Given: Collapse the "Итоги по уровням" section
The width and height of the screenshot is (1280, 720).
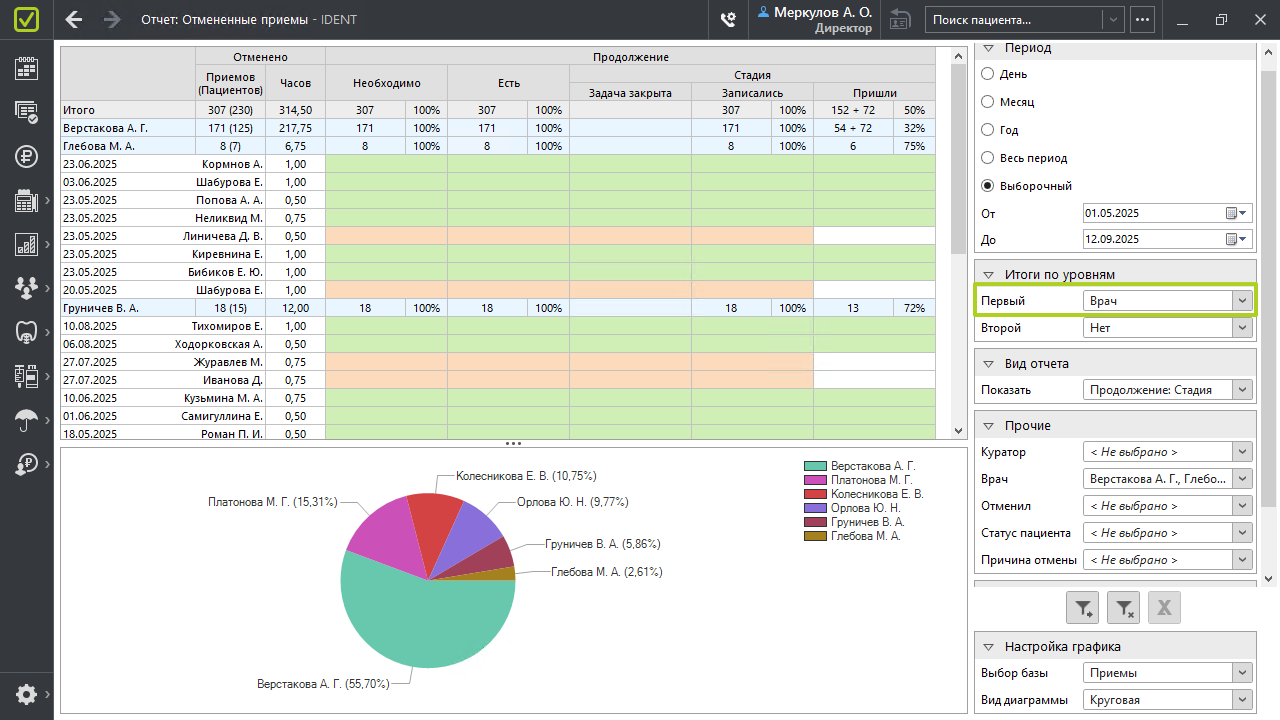Looking at the screenshot, I should pos(989,275).
